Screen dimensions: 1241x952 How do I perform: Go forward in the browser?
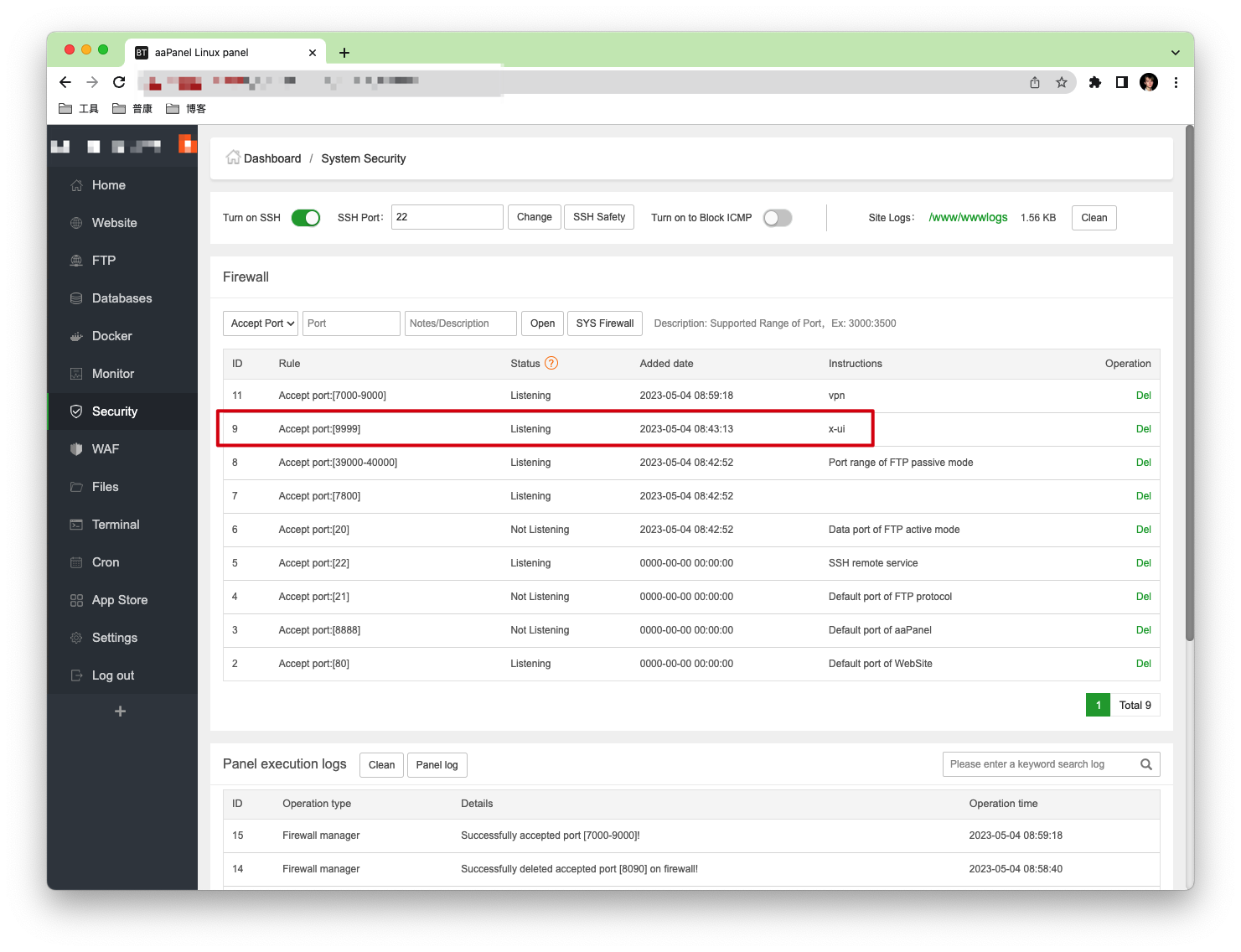click(92, 82)
